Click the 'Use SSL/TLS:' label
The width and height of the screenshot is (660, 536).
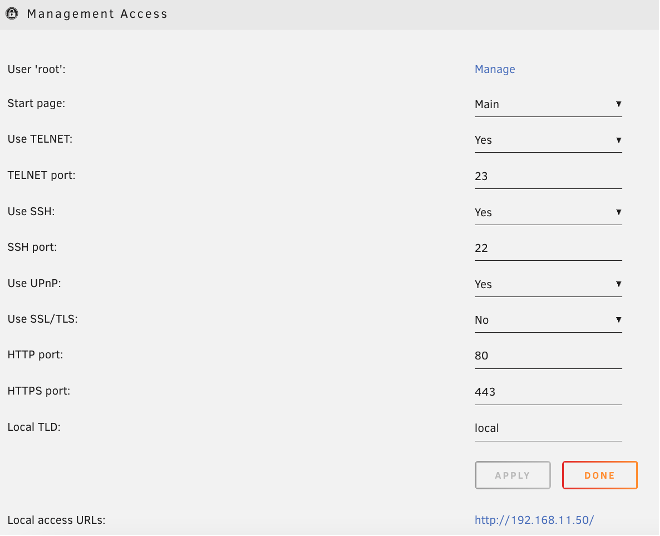[x=43, y=320]
